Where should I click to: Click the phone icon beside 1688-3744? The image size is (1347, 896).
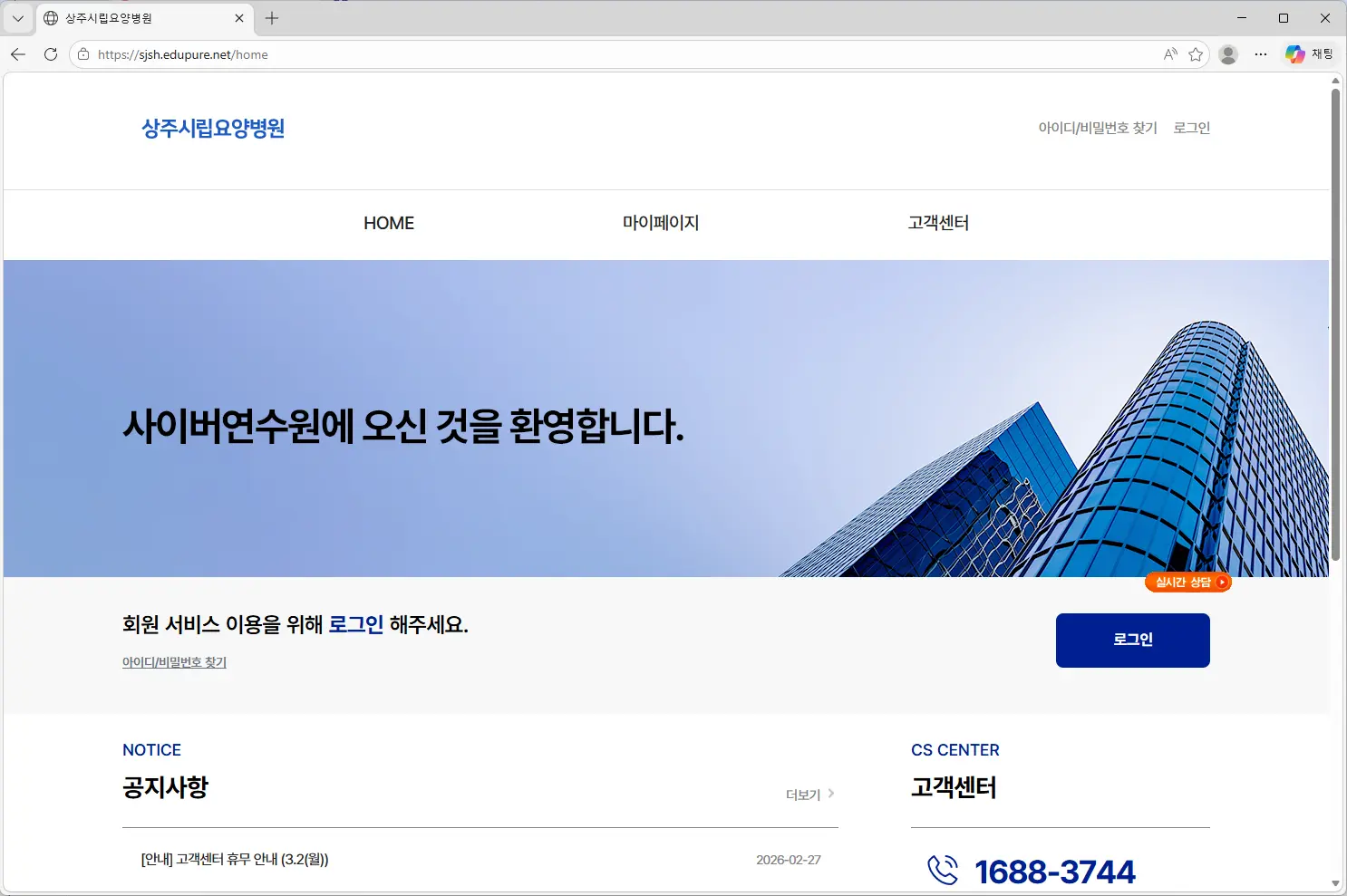[x=943, y=869]
